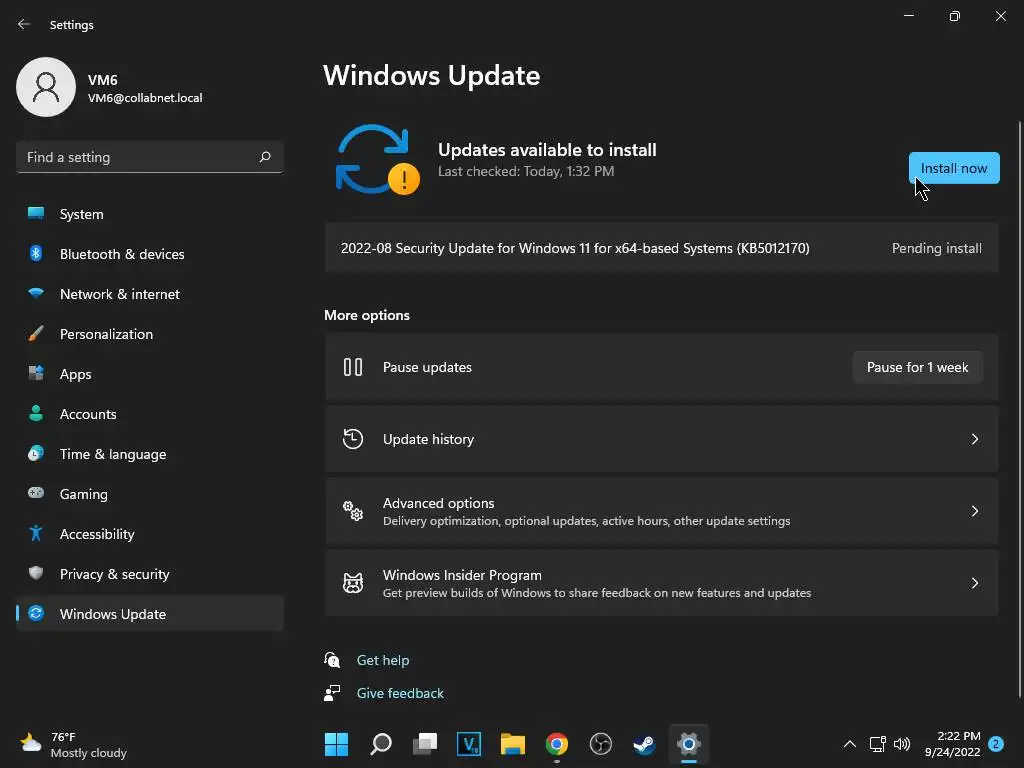Open taskbar Search
Viewport: 1024px width, 768px height.
click(381, 744)
